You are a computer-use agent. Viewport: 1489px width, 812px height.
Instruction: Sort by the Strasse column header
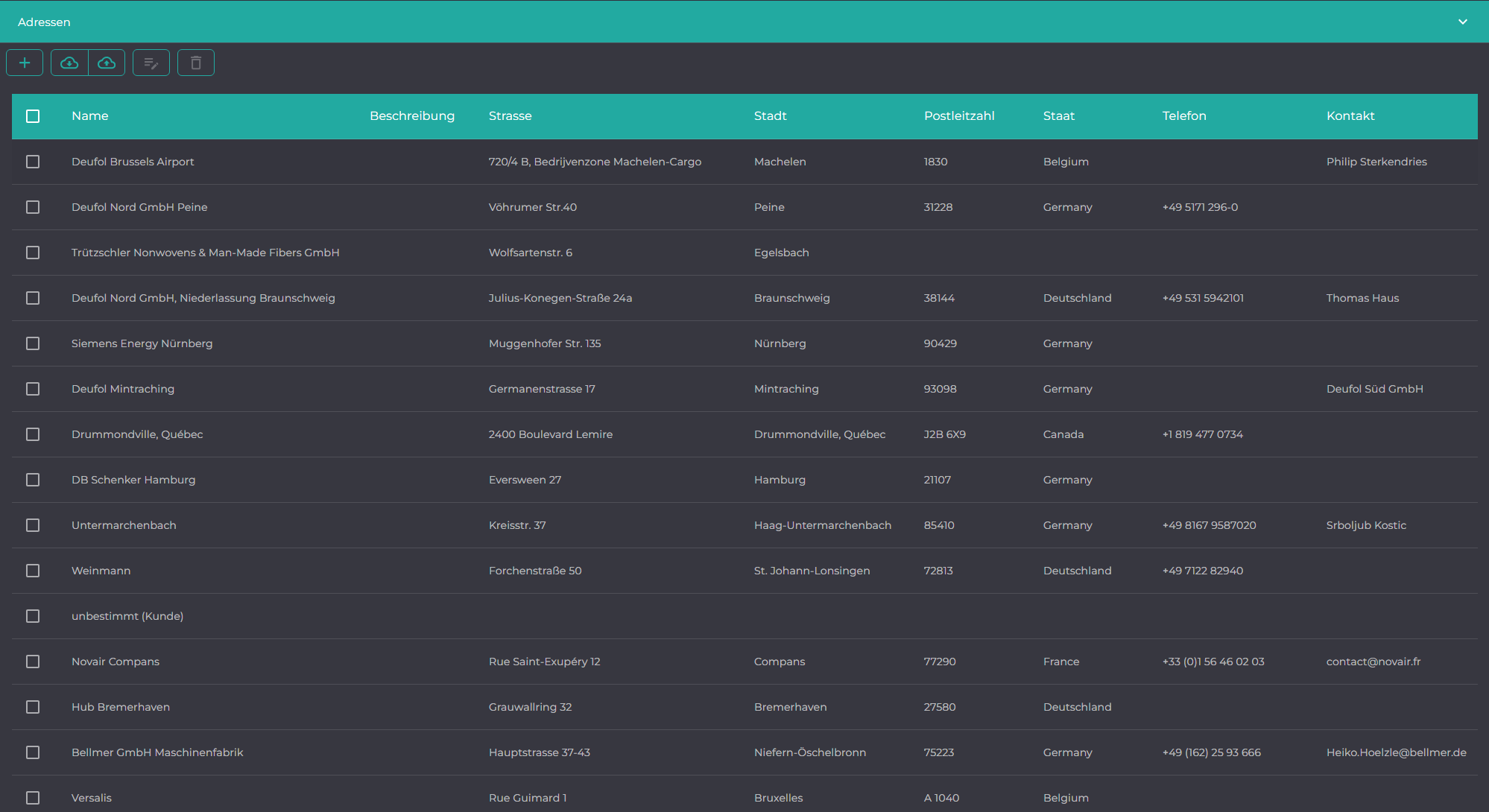(x=510, y=116)
